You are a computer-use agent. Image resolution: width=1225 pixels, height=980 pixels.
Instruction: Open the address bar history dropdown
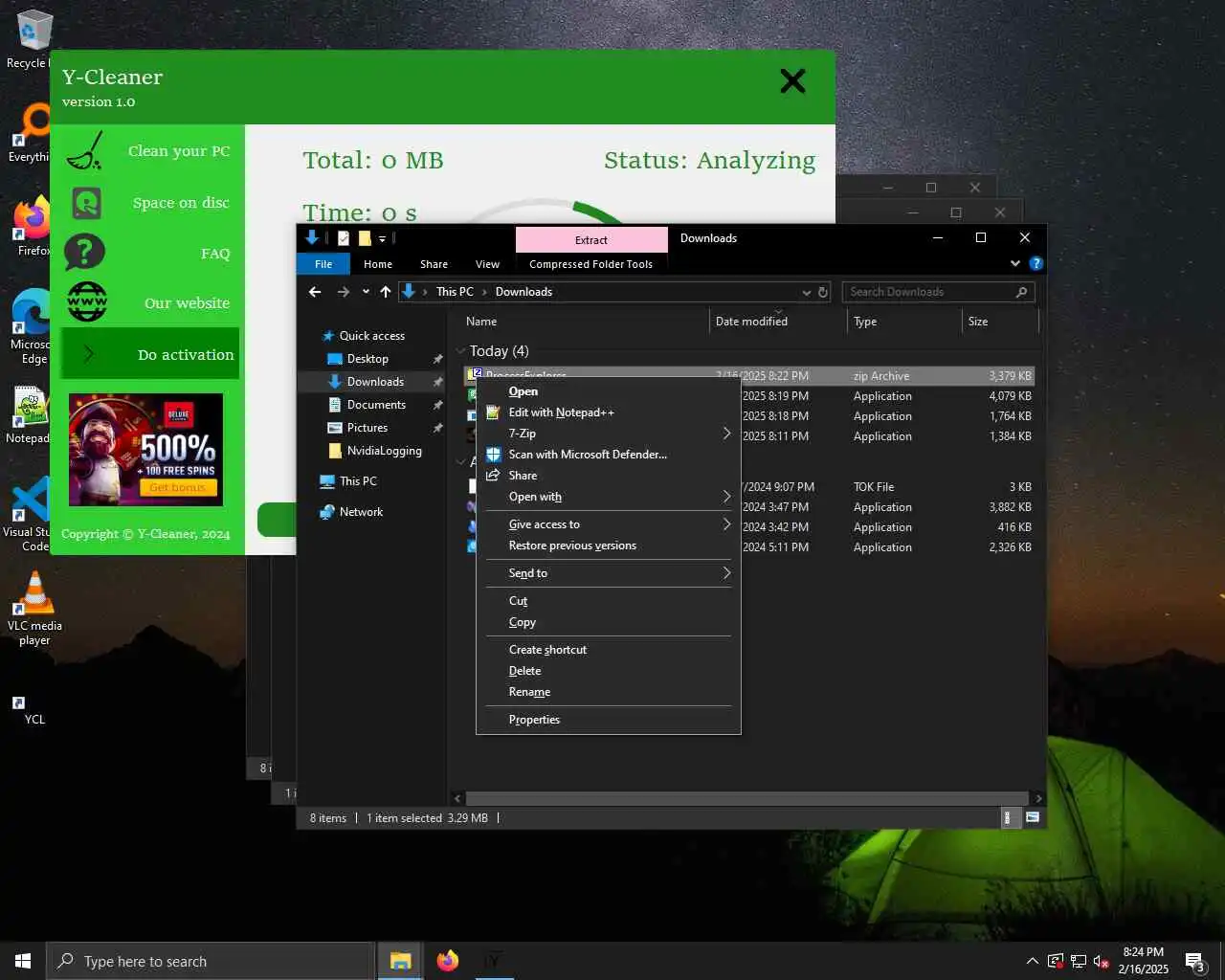806,292
